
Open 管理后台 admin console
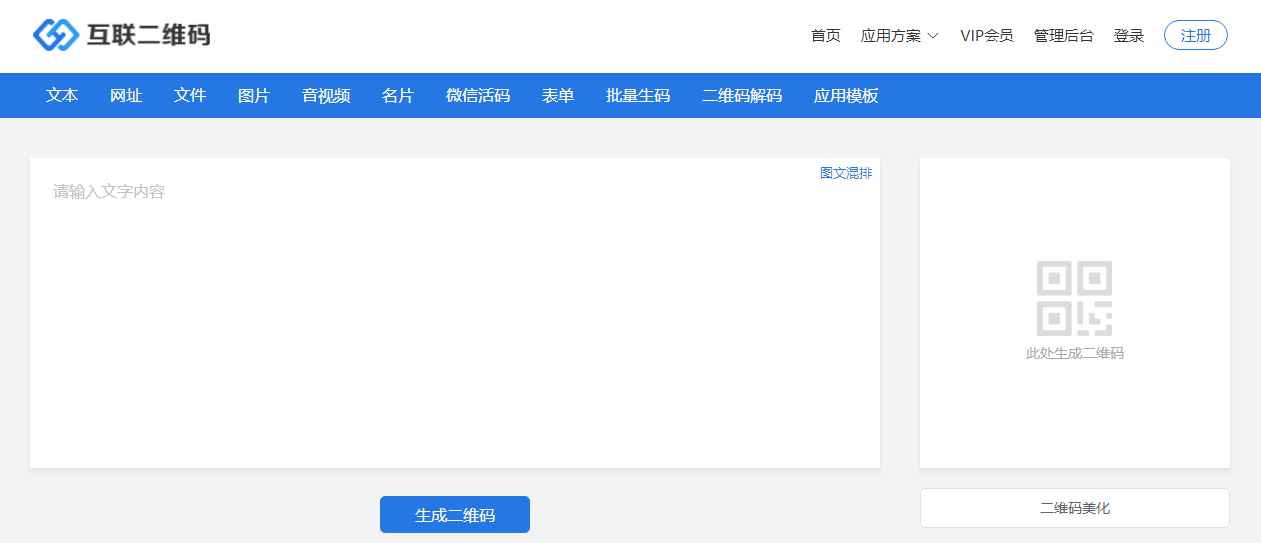click(1063, 36)
